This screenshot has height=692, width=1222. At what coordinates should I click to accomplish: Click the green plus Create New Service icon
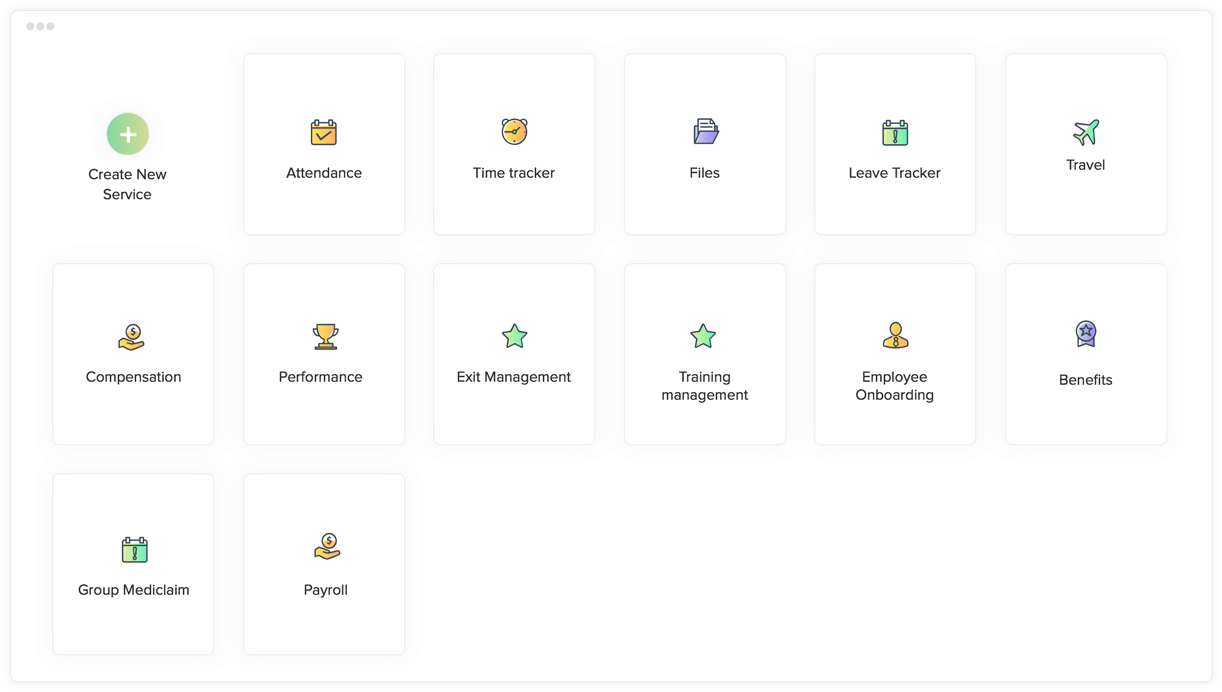[x=128, y=134]
